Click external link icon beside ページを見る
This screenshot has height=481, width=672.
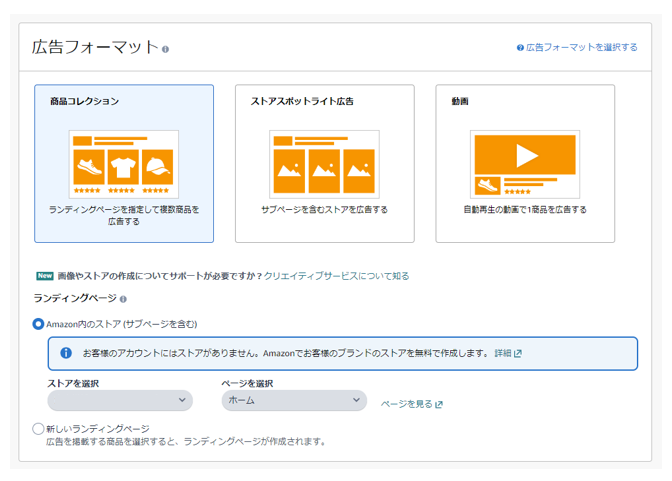438,404
